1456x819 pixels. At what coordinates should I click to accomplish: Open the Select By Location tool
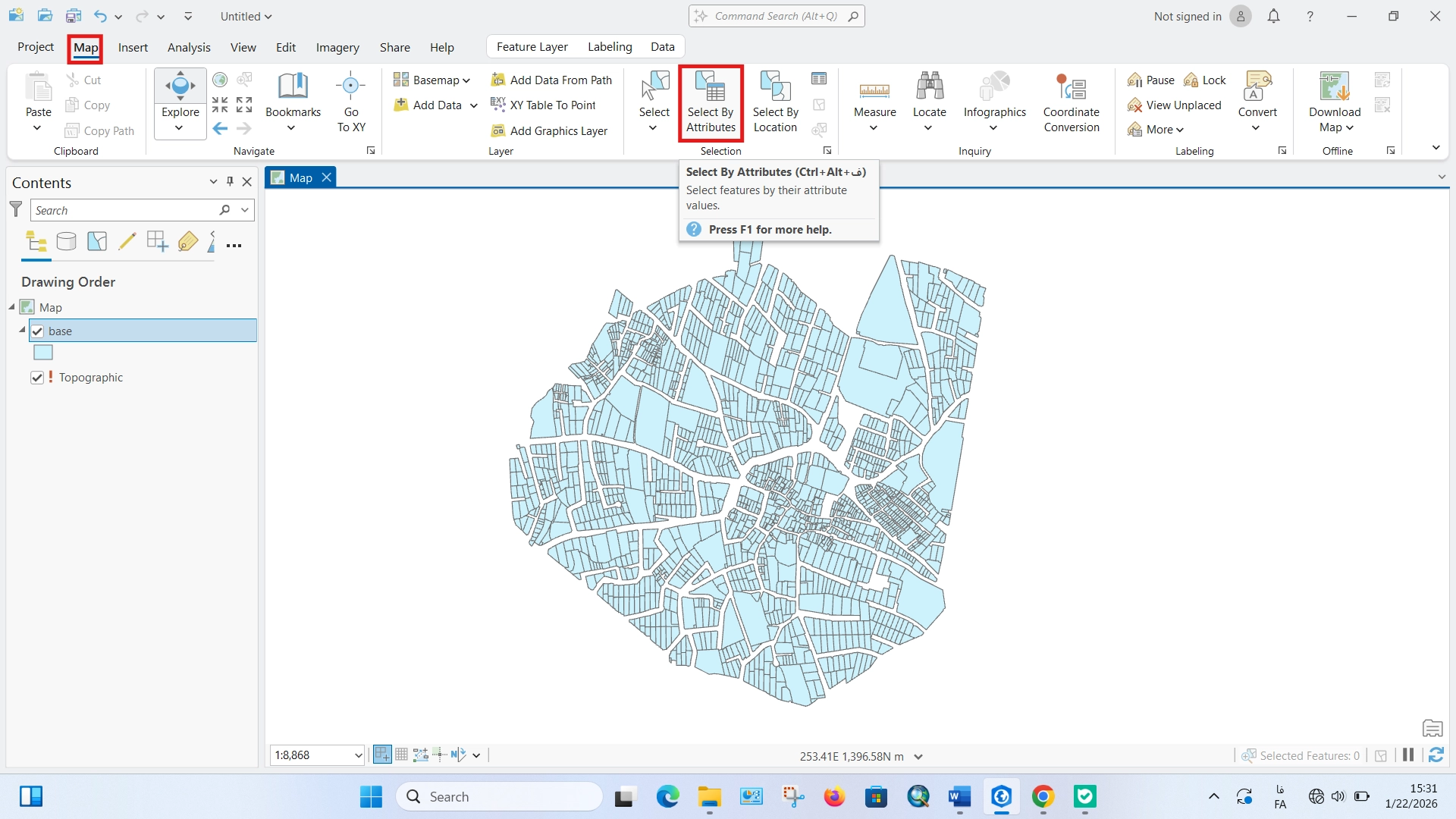[x=775, y=104]
